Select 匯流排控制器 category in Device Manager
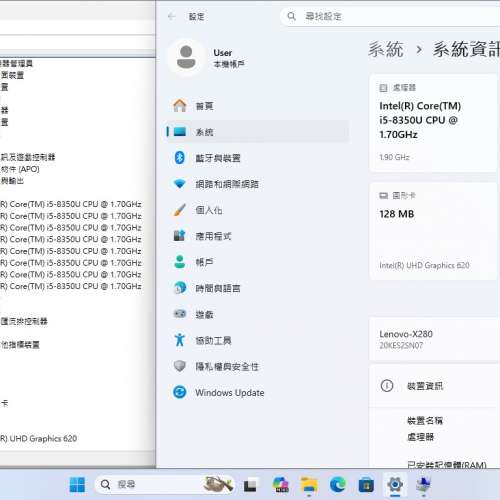The width and height of the screenshot is (500, 500). [x=24, y=321]
